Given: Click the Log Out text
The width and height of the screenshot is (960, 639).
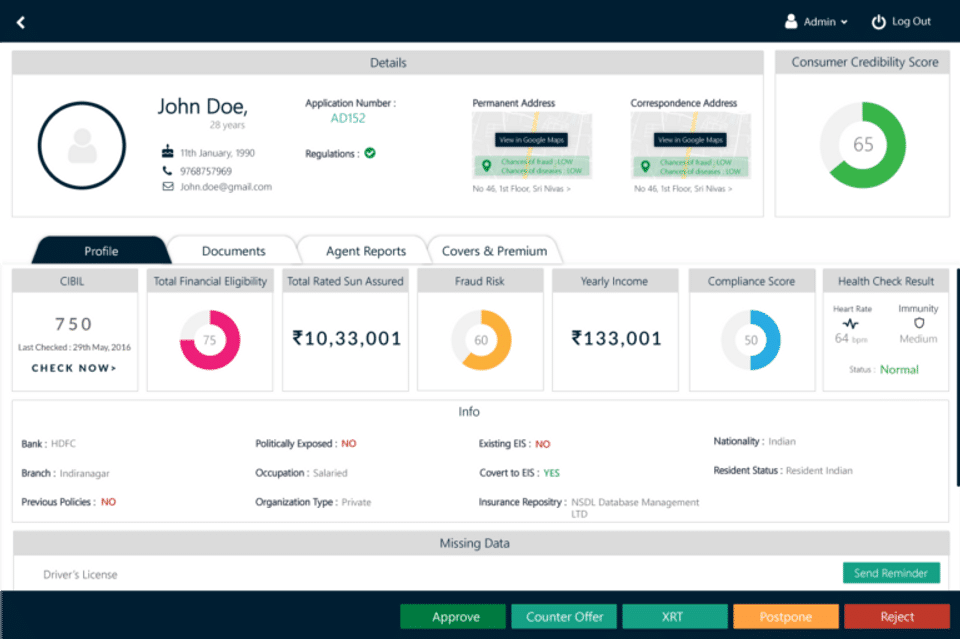Looking at the screenshot, I should [911, 21].
